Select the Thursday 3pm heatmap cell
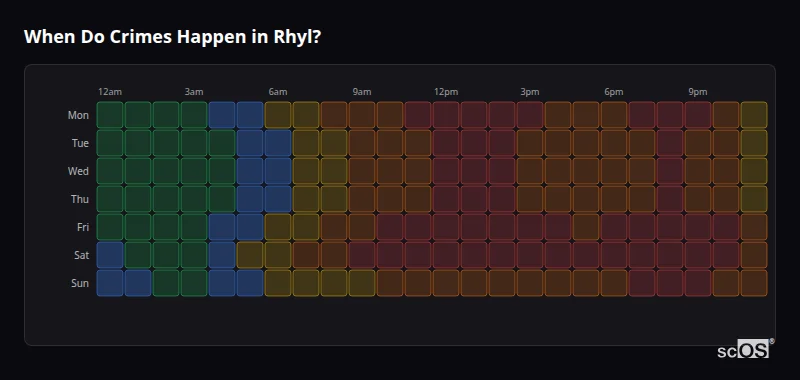 pos(530,199)
